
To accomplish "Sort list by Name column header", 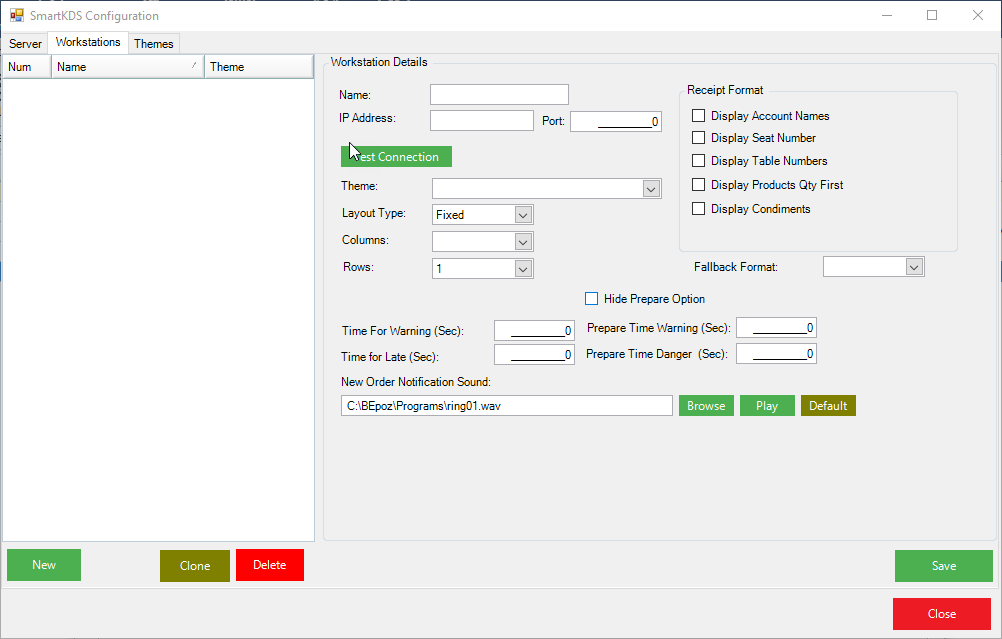I will [x=128, y=66].
